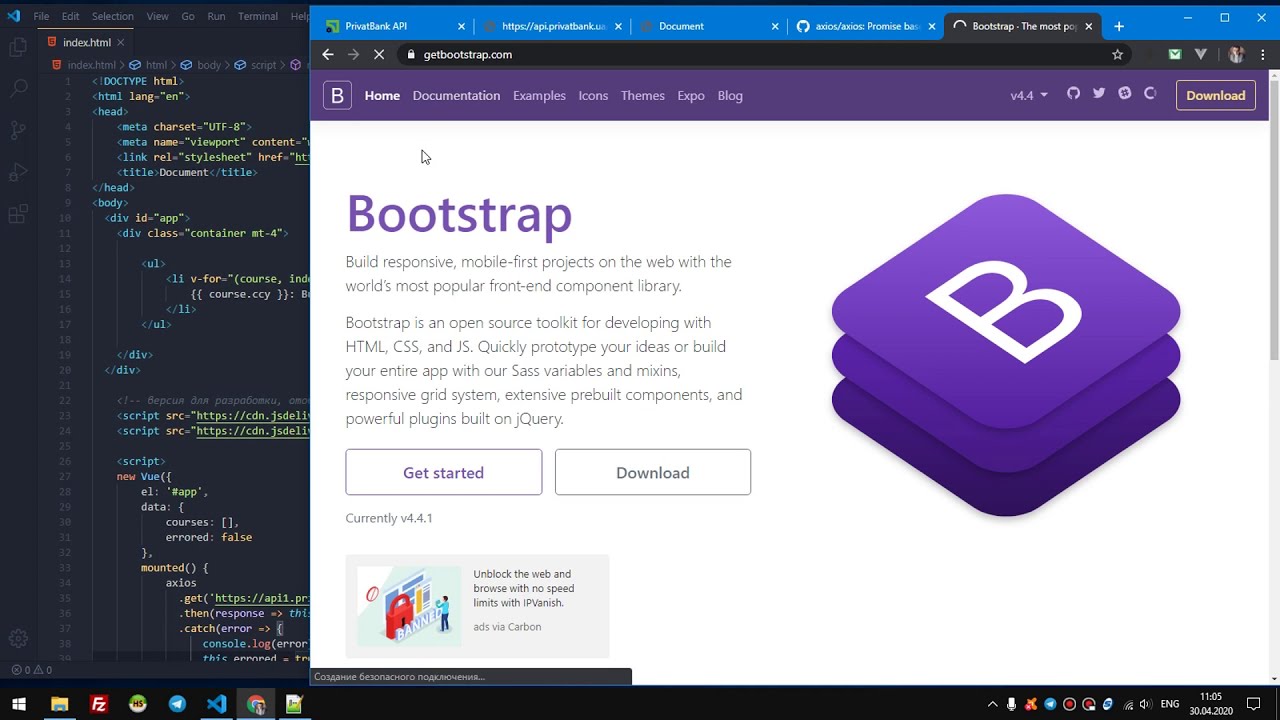Open the v4.4 version dropdown
This screenshot has width=1280, height=720.
click(1029, 95)
